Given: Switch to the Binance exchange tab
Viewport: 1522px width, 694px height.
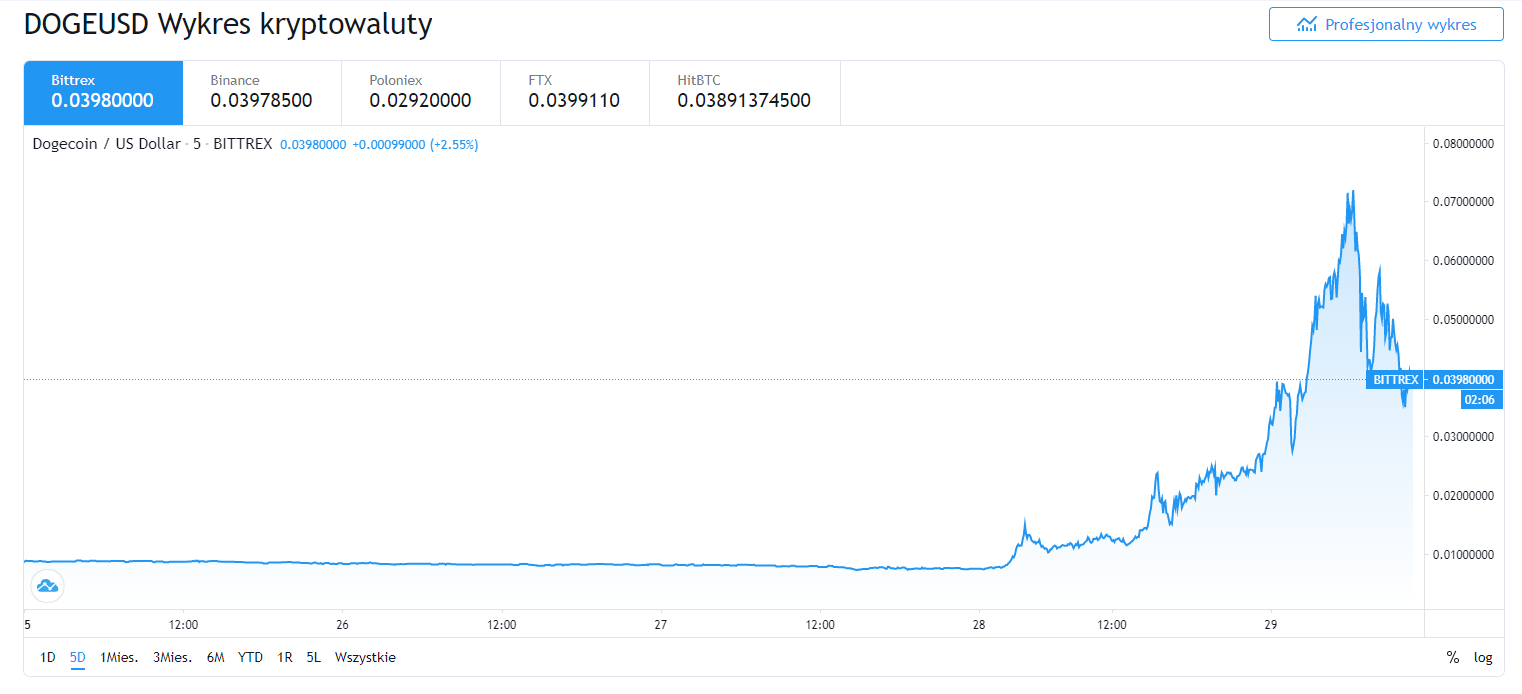Looking at the screenshot, I should pyautogui.click(x=262, y=93).
